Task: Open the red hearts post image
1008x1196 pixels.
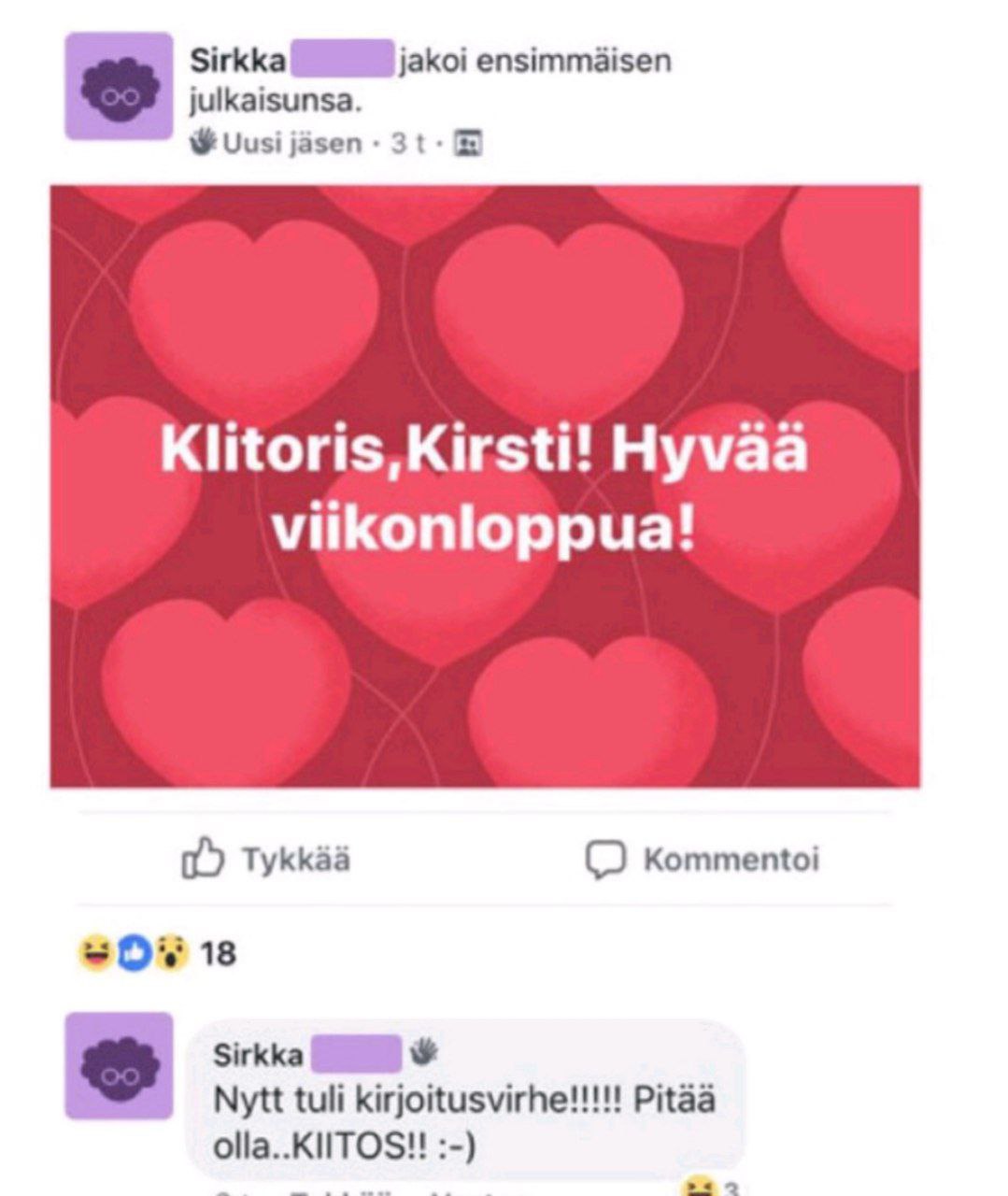Action: [x=485, y=486]
